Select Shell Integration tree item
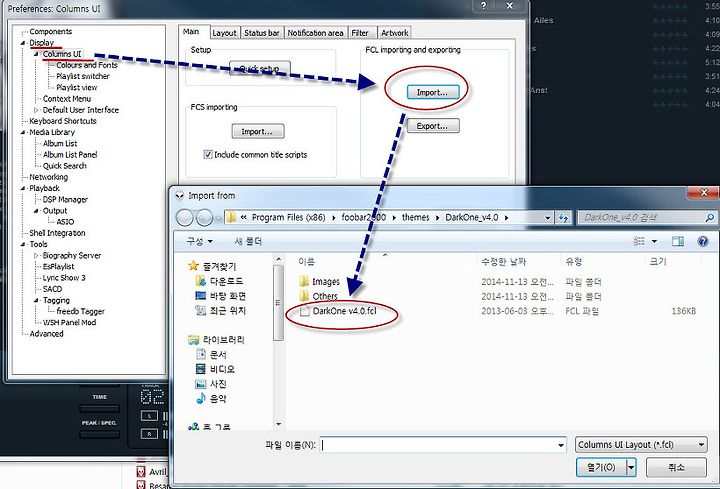This screenshot has height=489, width=720. (57, 233)
